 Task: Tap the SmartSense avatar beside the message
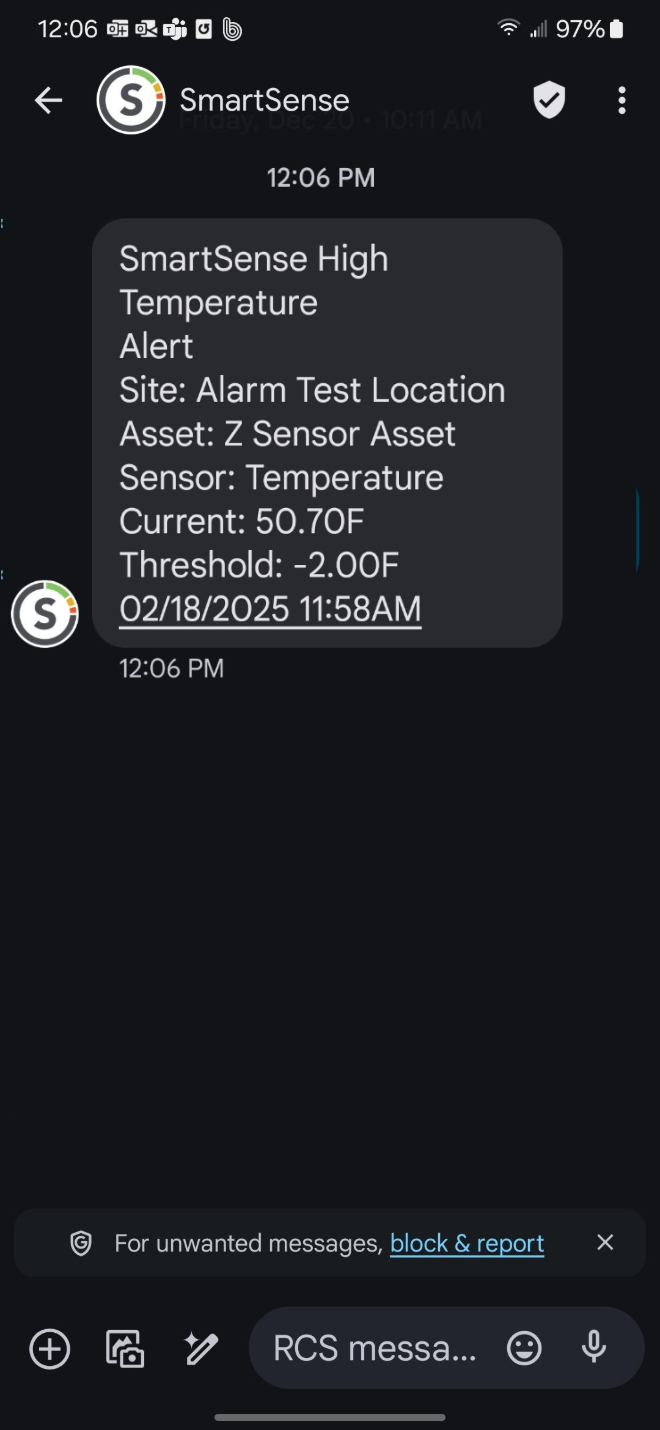[x=45, y=614]
